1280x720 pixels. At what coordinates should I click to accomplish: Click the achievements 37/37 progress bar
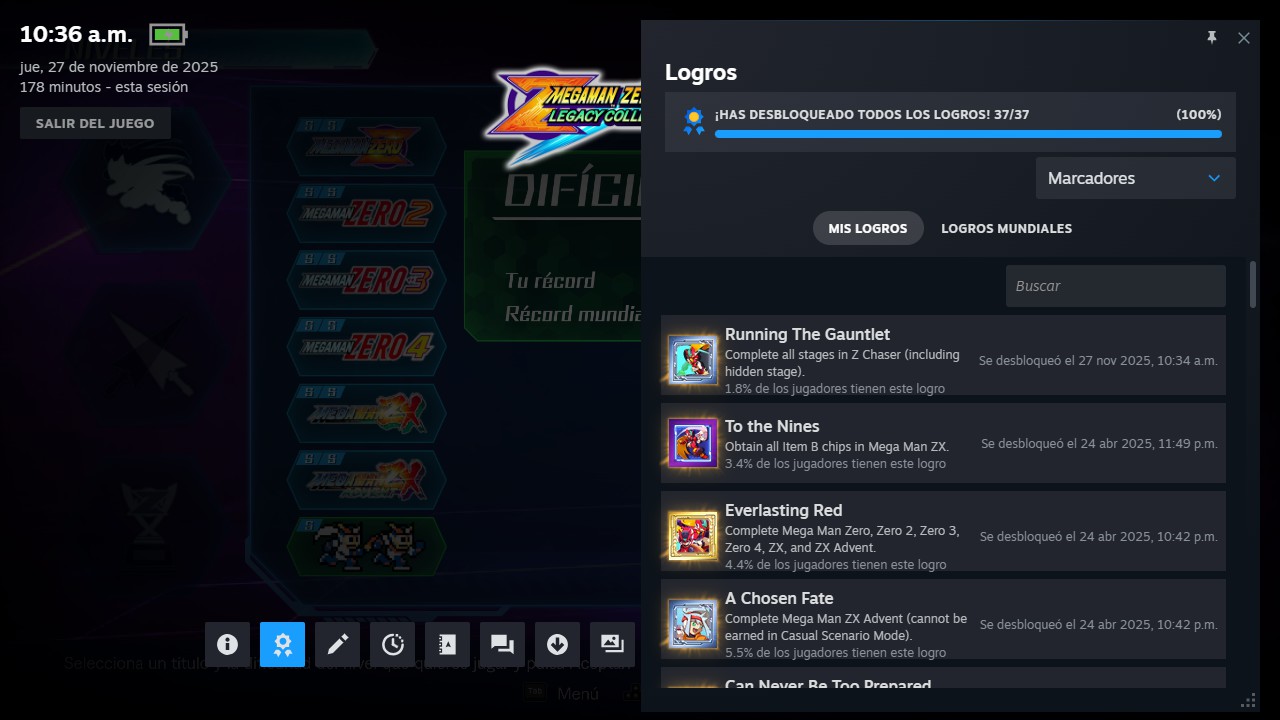tap(968, 134)
